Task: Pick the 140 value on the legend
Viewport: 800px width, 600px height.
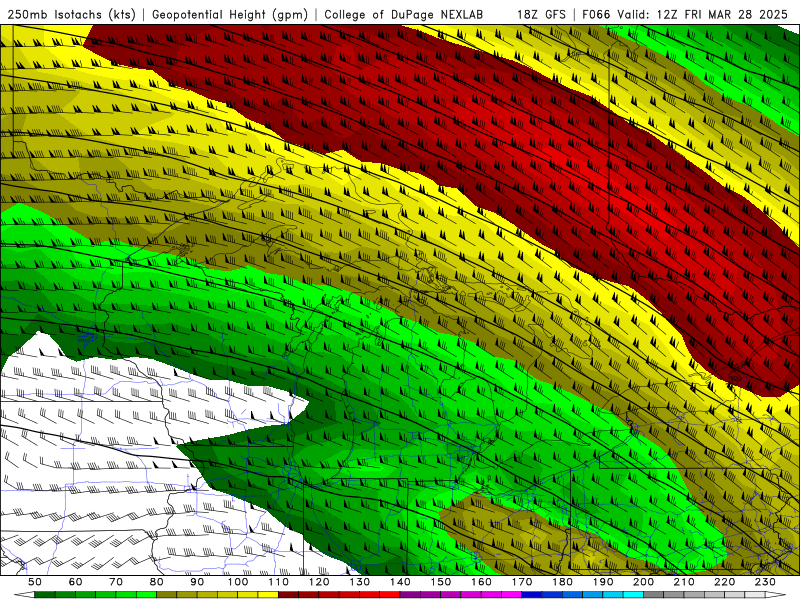Action: 400,582
